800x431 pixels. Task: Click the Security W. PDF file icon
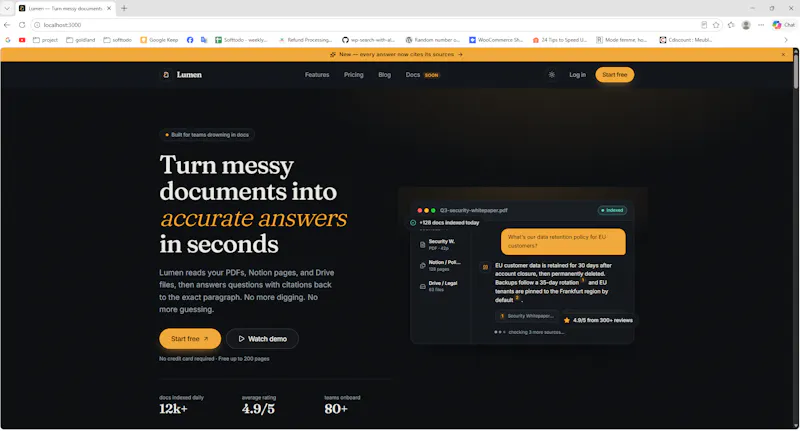tap(422, 244)
